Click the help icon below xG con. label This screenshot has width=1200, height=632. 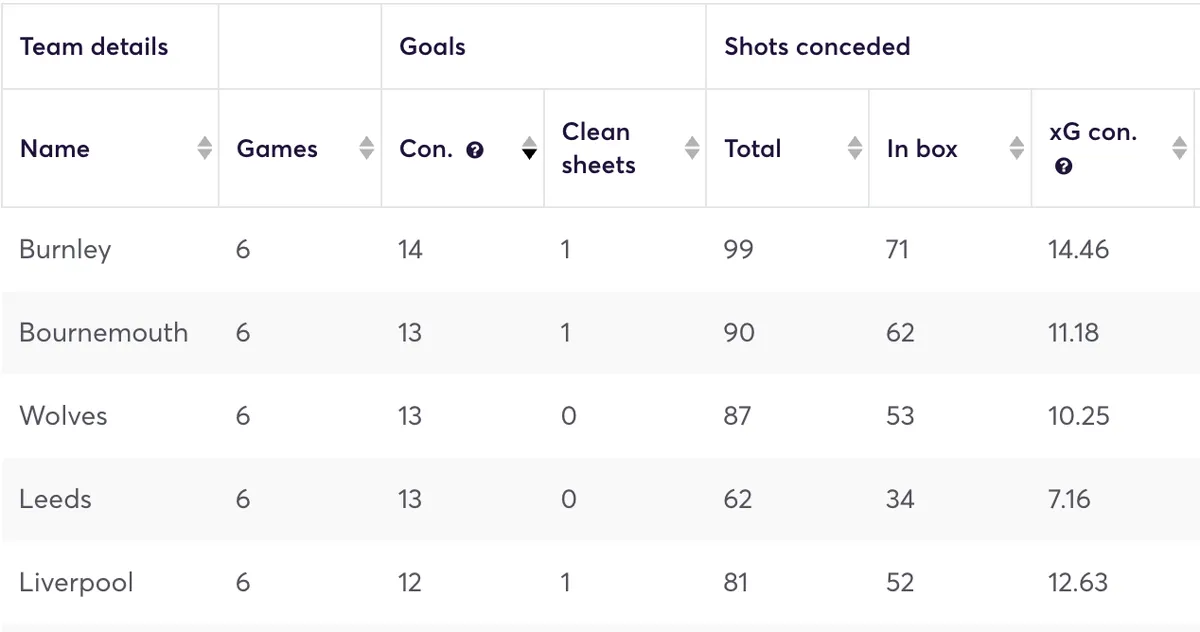(1063, 165)
